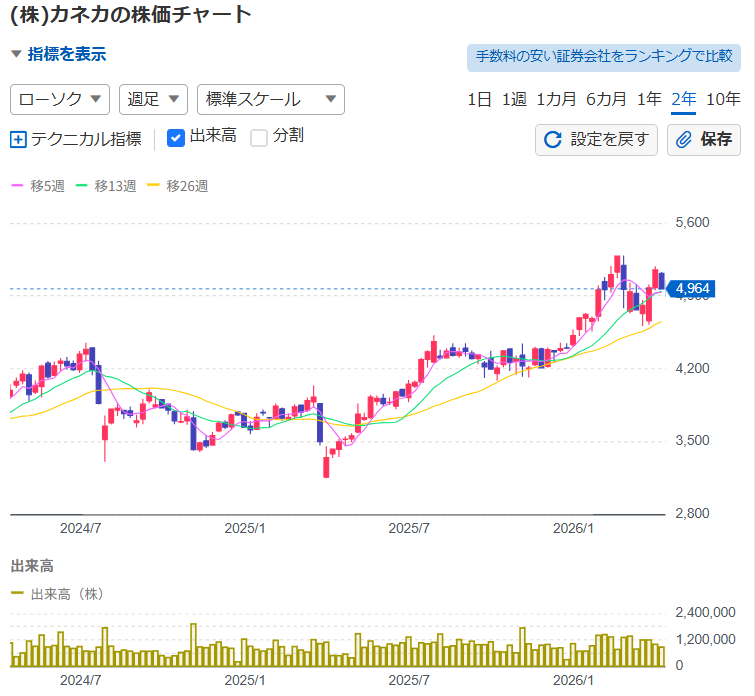This screenshot has height=696, width=755.
Task: Click the 出来高（株） legend marker
Action: click(x=16, y=594)
